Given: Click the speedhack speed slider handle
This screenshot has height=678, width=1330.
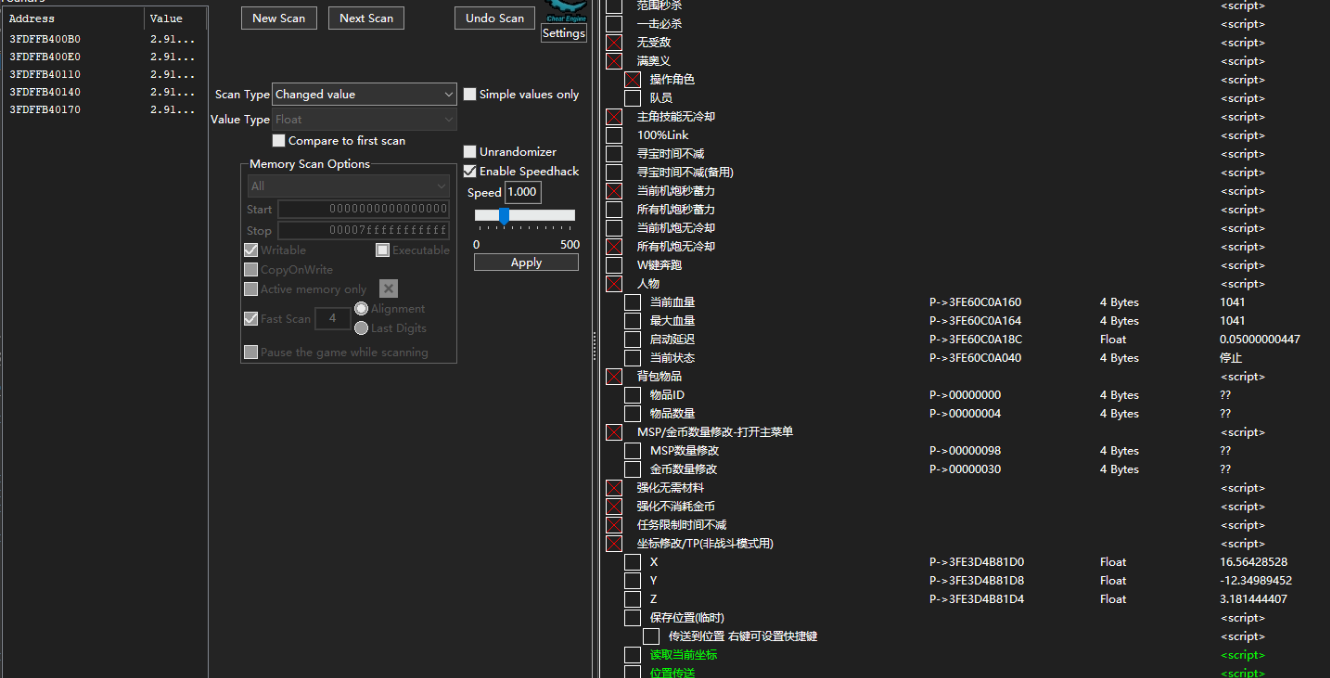Looking at the screenshot, I should pyautogui.click(x=504, y=215).
